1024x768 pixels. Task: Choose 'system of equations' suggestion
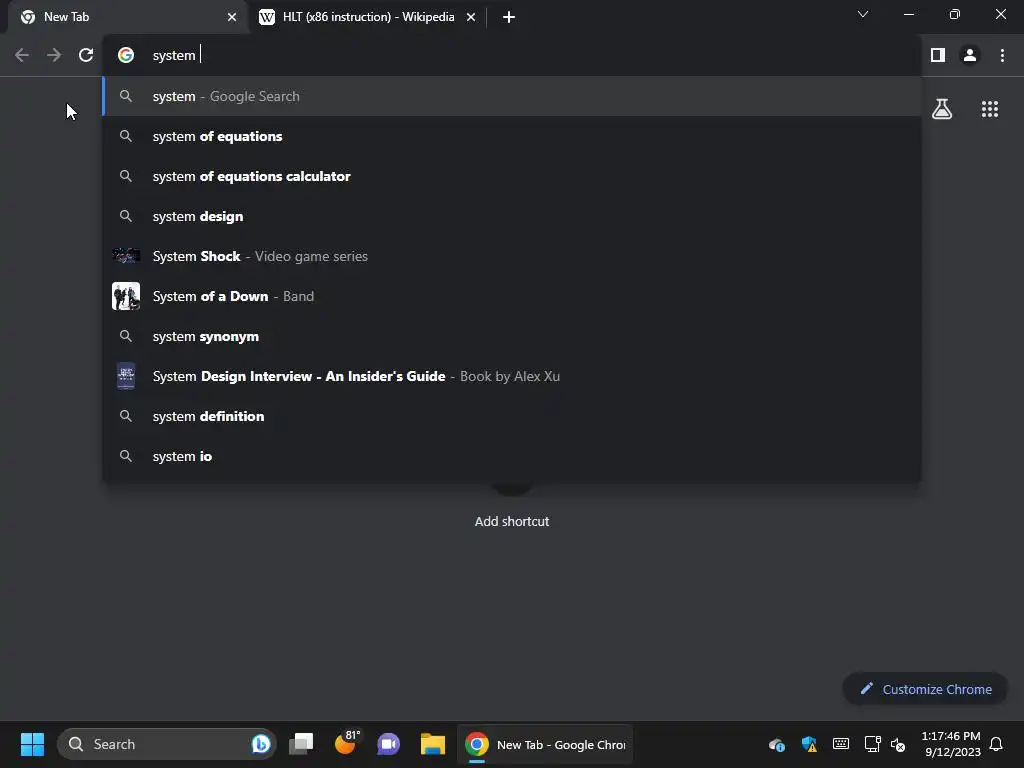point(512,136)
